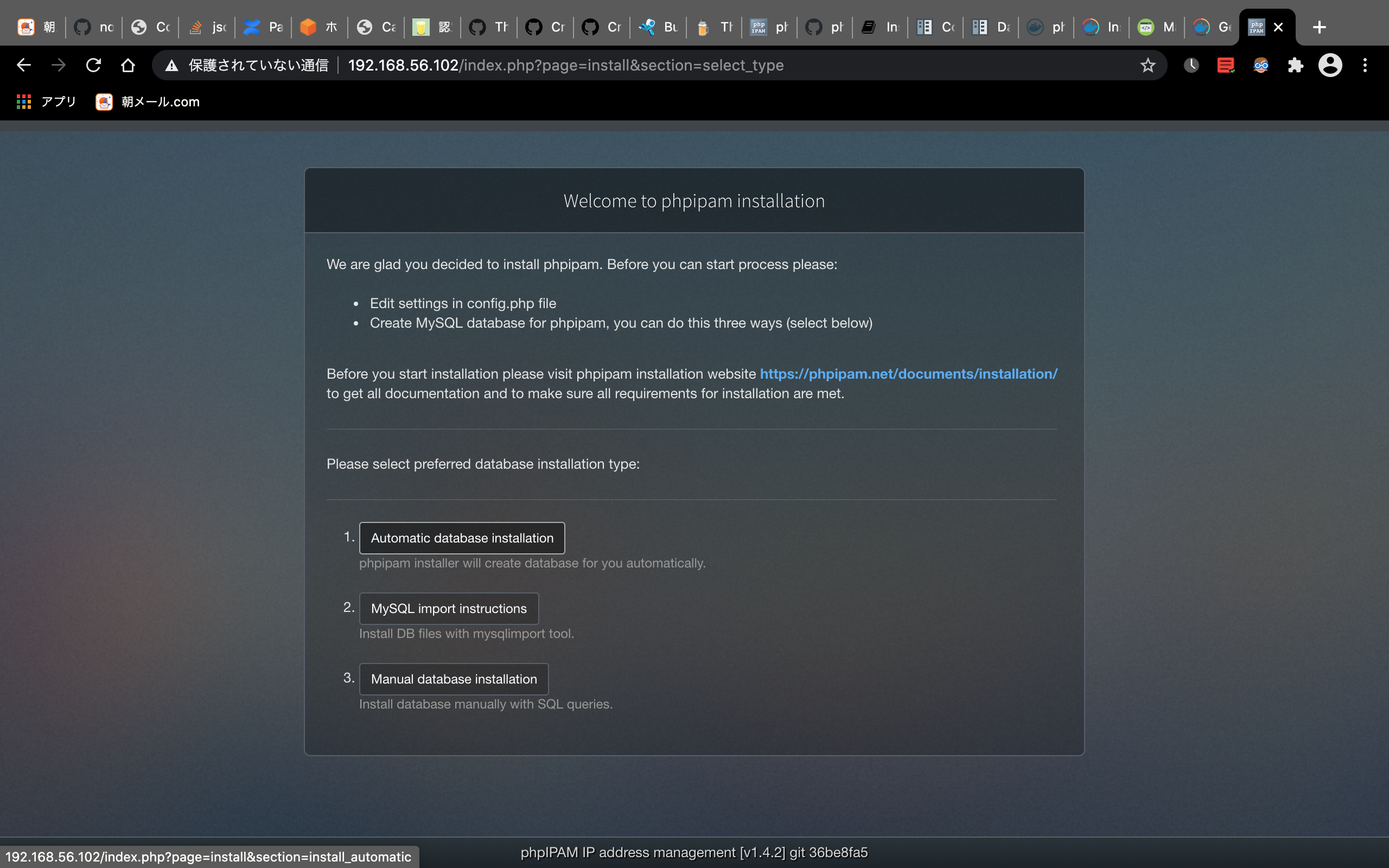Click Manual database installation button
This screenshot has height=868, width=1389.
[454, 679]
